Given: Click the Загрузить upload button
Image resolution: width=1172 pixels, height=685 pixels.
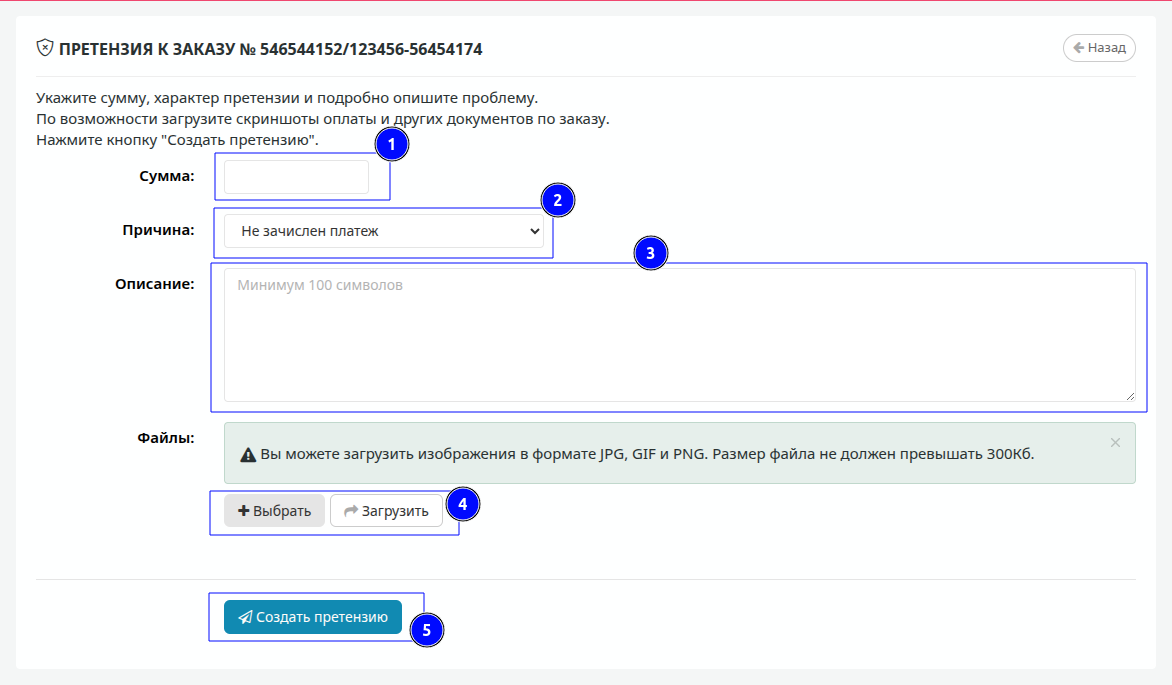Looking at the screenshot, I should [386, 511].
